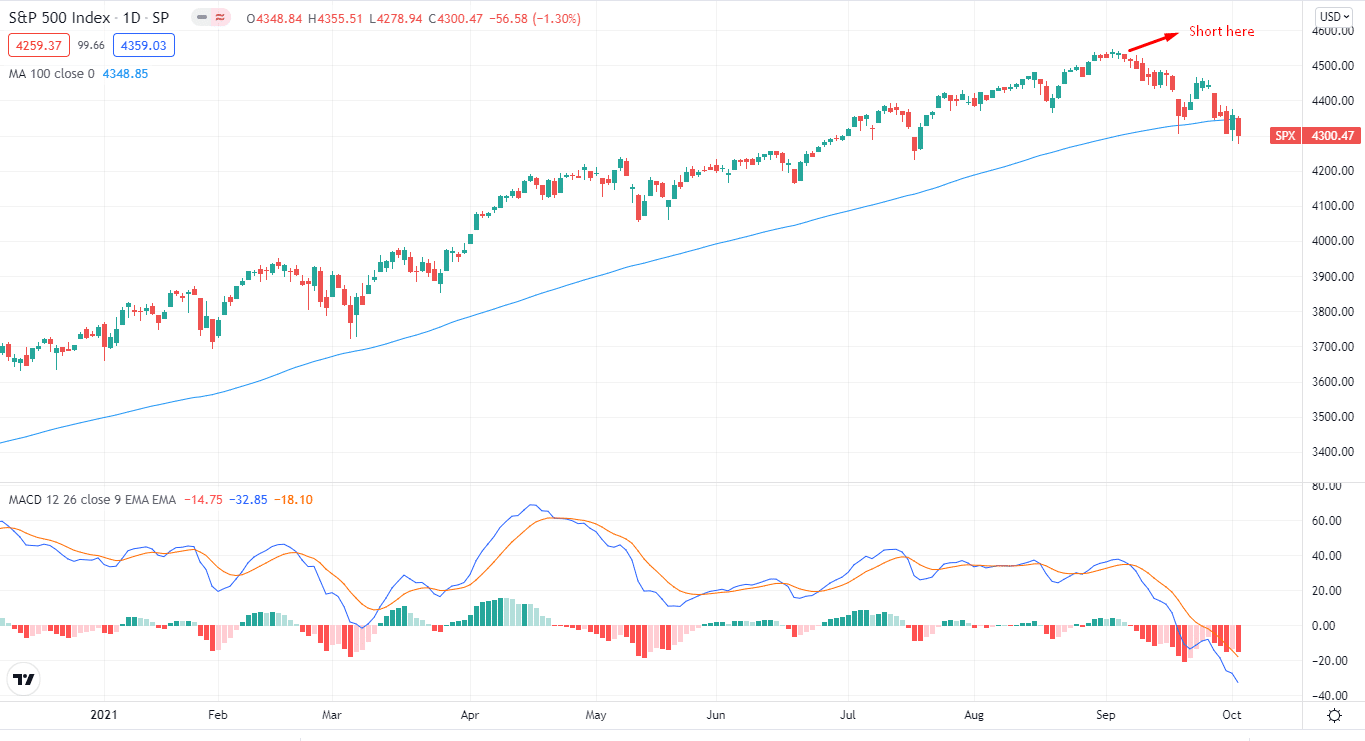Click the change value −56.58 (−1.30%)
The image size is (1365, 741).
pos(533,19)
